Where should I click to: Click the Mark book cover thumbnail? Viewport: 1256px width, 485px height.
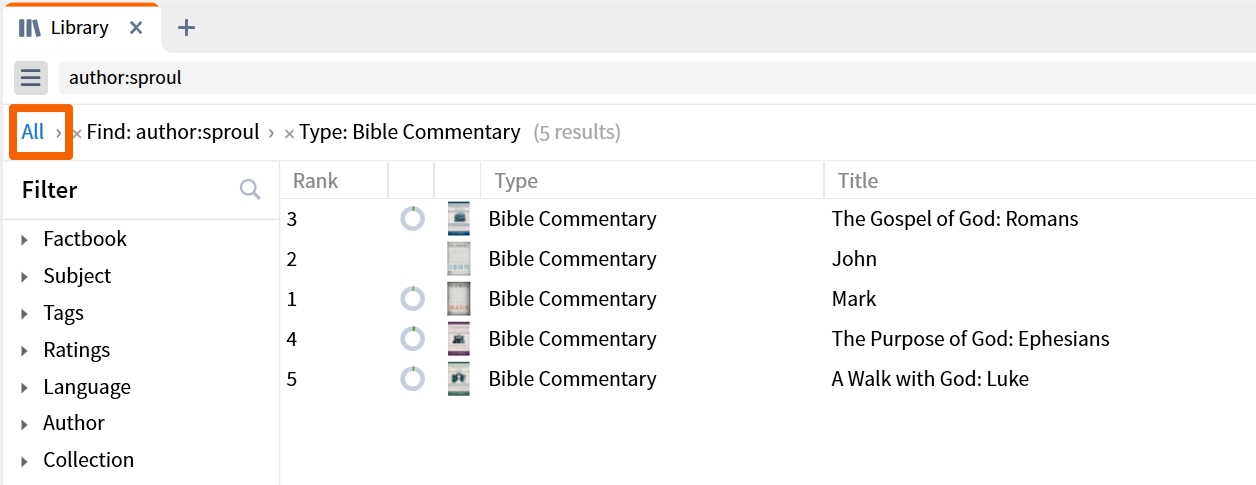click(459, 299)
